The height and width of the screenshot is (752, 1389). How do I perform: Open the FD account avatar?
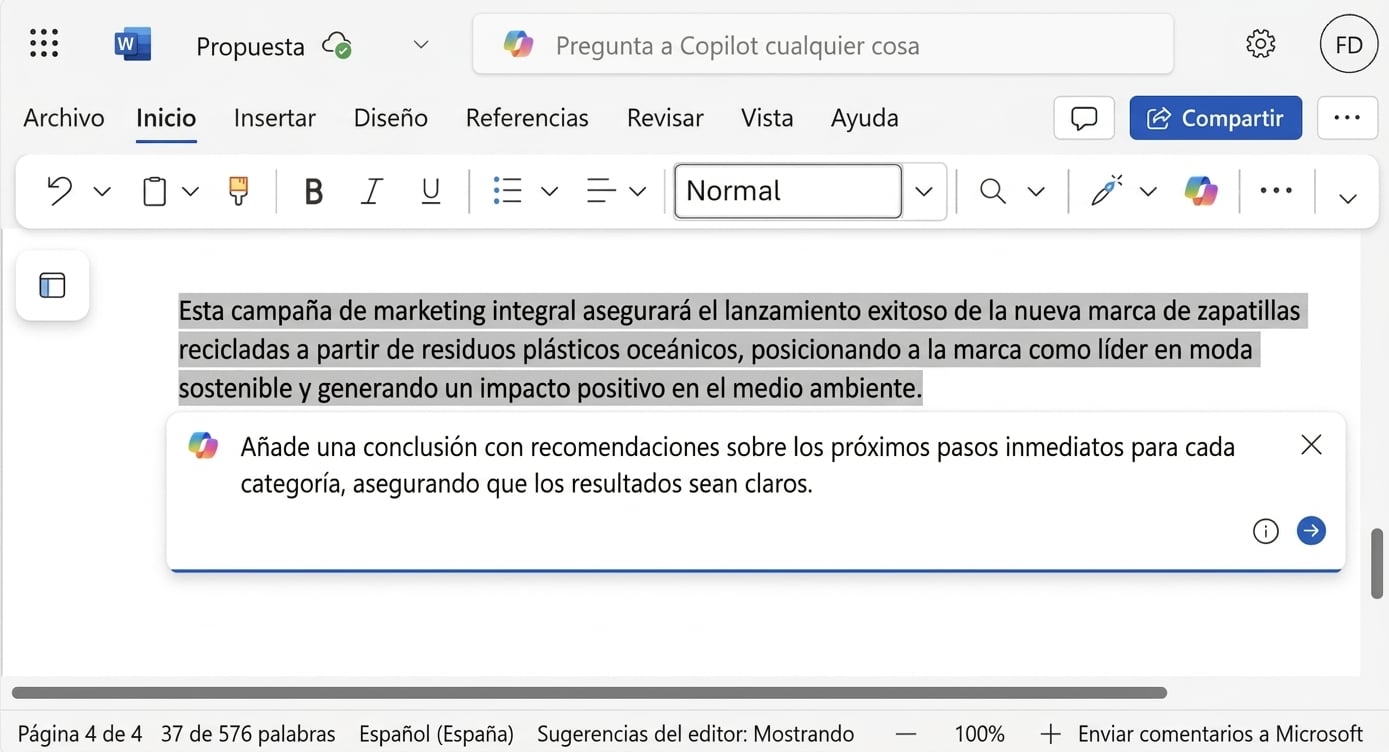click(x=1349, y=45)
